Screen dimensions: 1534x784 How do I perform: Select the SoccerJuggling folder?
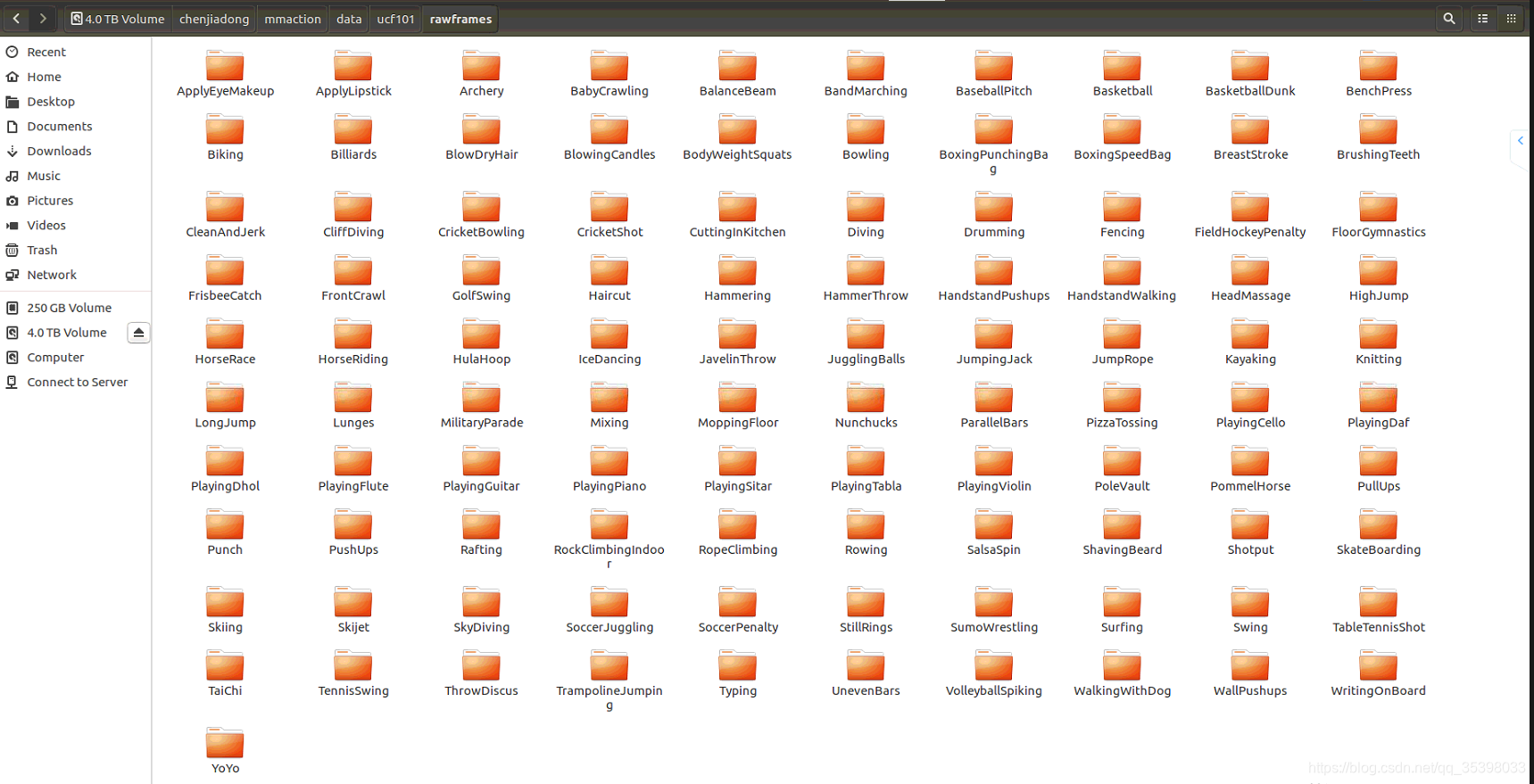click(609, 609)
